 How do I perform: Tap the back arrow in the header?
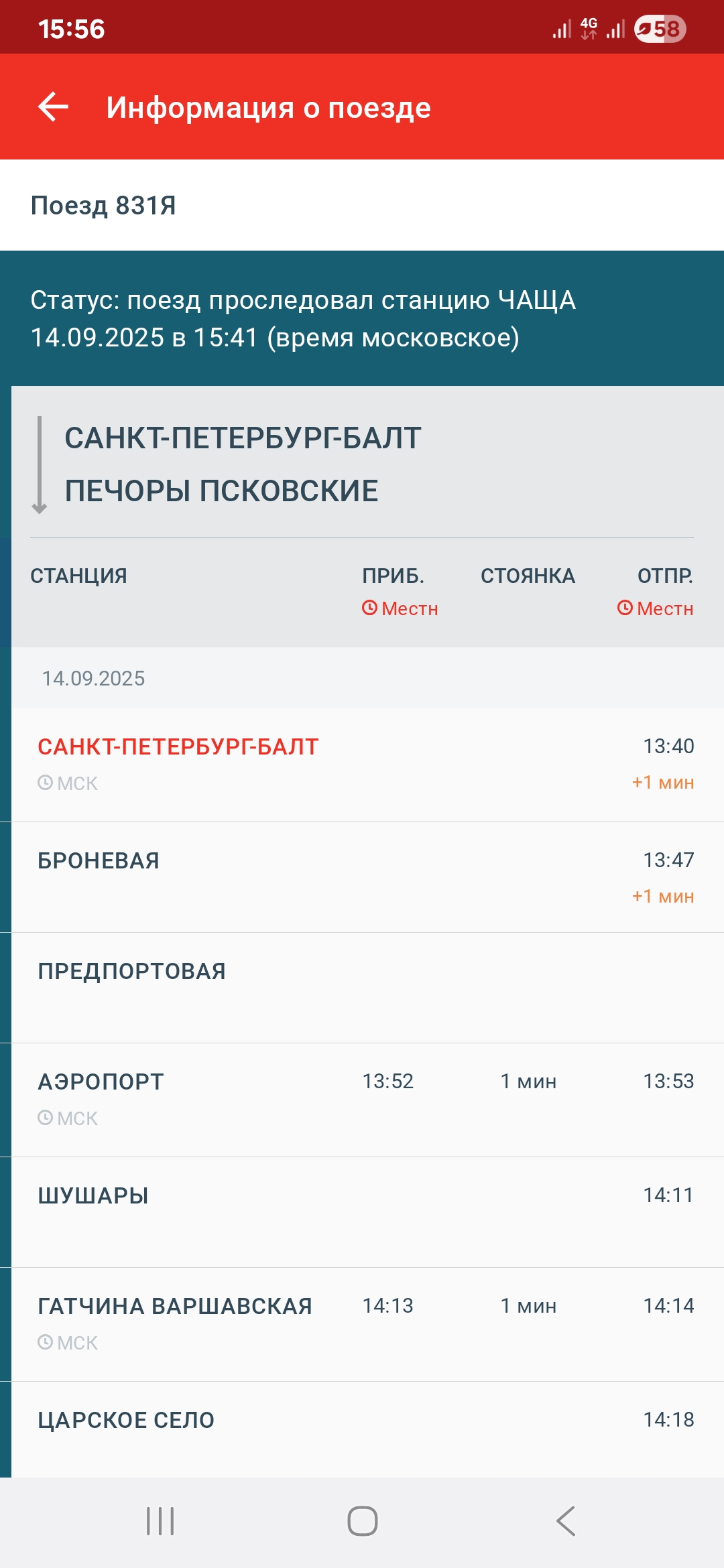(x=54, y=107)
